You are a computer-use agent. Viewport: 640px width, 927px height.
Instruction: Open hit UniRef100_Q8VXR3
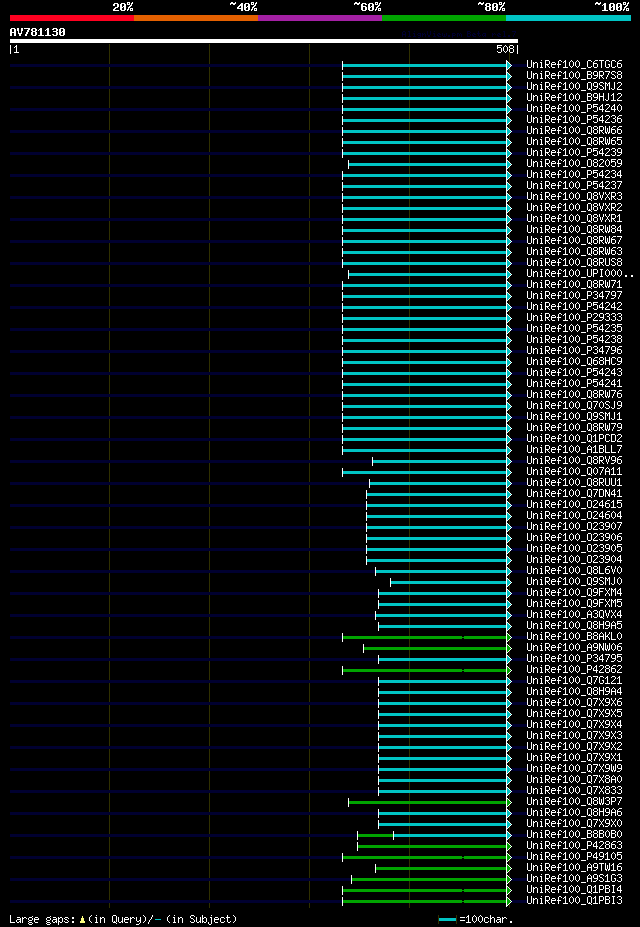click(x=574, y=197)
